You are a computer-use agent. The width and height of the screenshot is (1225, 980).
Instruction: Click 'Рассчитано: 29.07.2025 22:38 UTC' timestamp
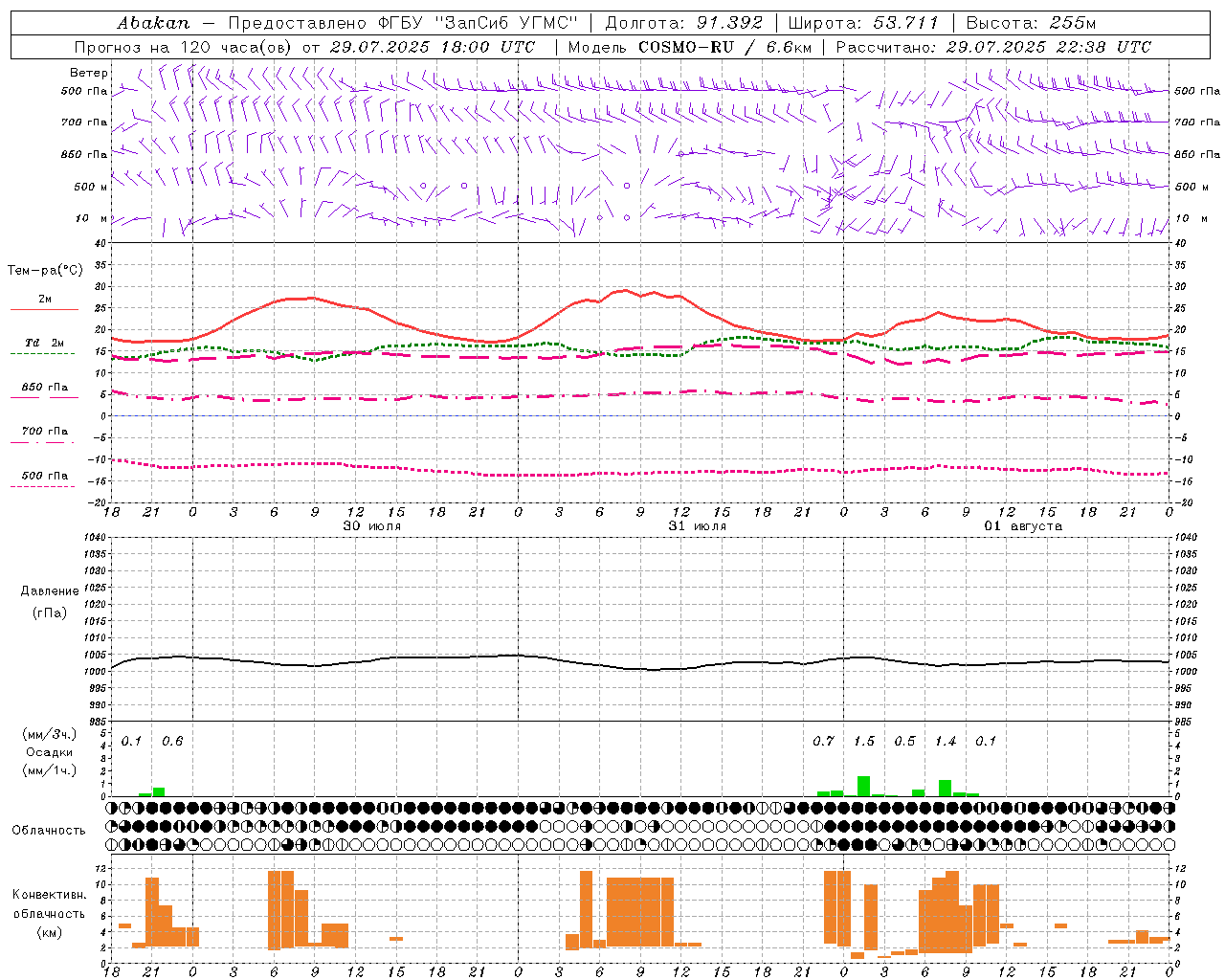[993, 47]
